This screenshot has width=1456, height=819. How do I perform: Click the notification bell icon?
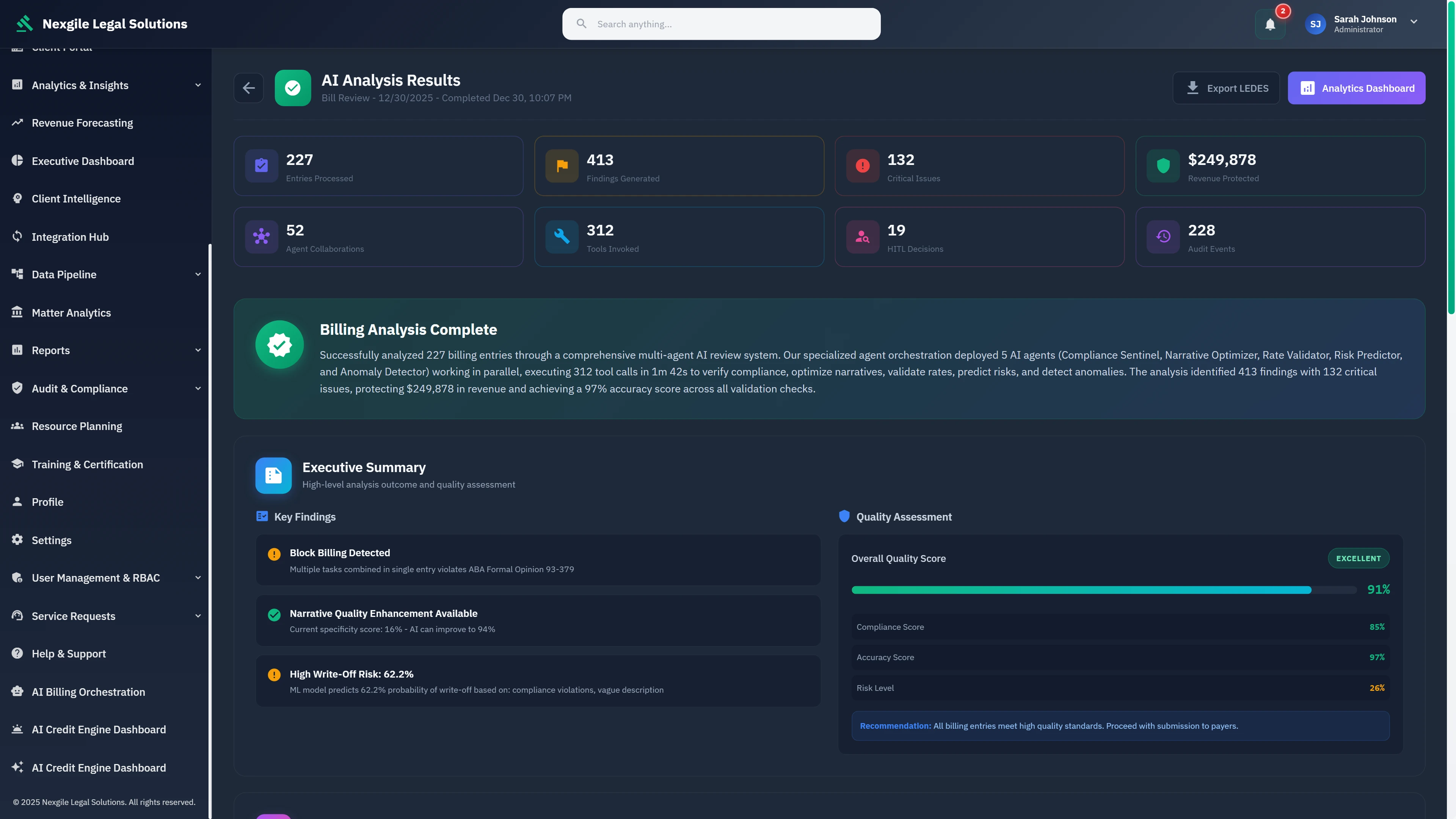pyautogui.click(x=1269, y=24)
